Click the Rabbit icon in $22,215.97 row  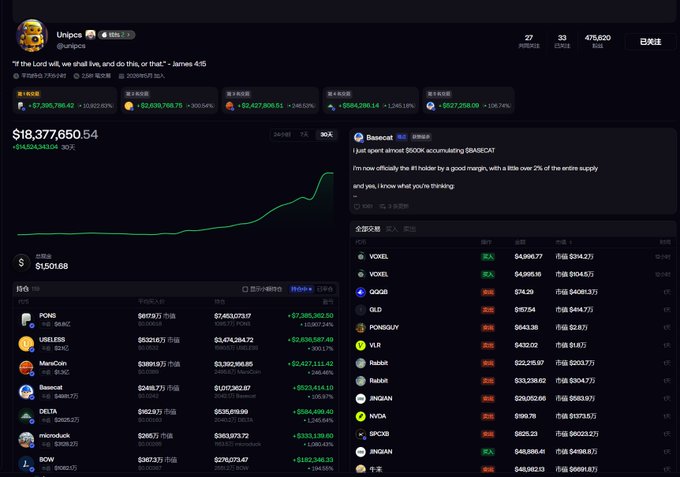tap(360, 363)
